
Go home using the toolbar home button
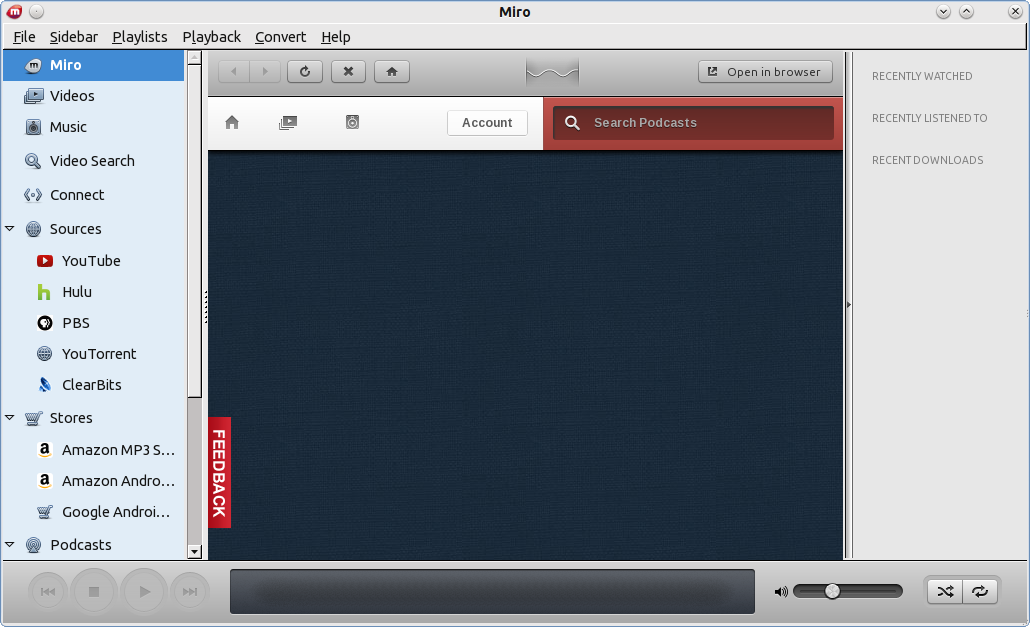pos(392,72)
